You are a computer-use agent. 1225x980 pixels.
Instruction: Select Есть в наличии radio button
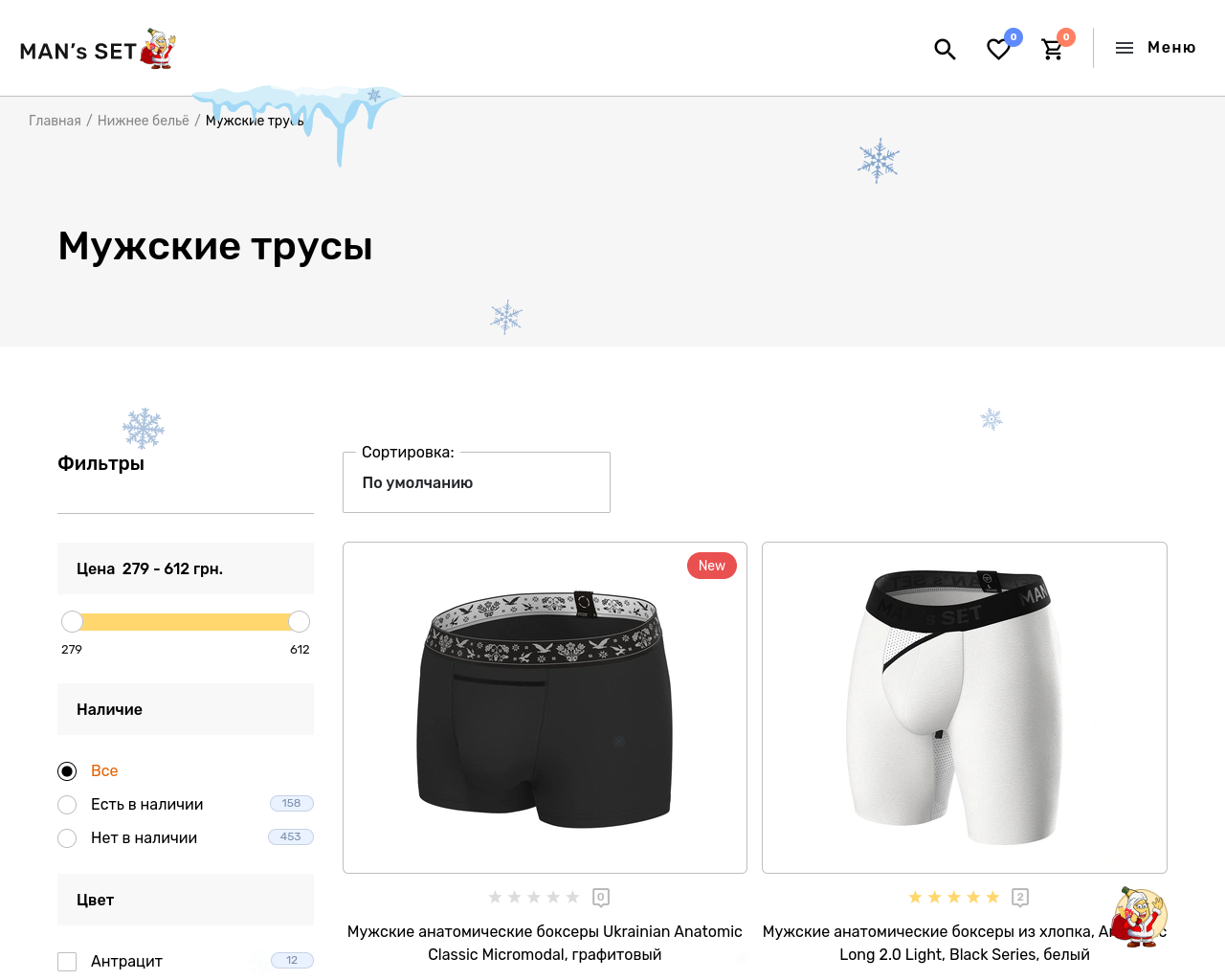point(67,805)
